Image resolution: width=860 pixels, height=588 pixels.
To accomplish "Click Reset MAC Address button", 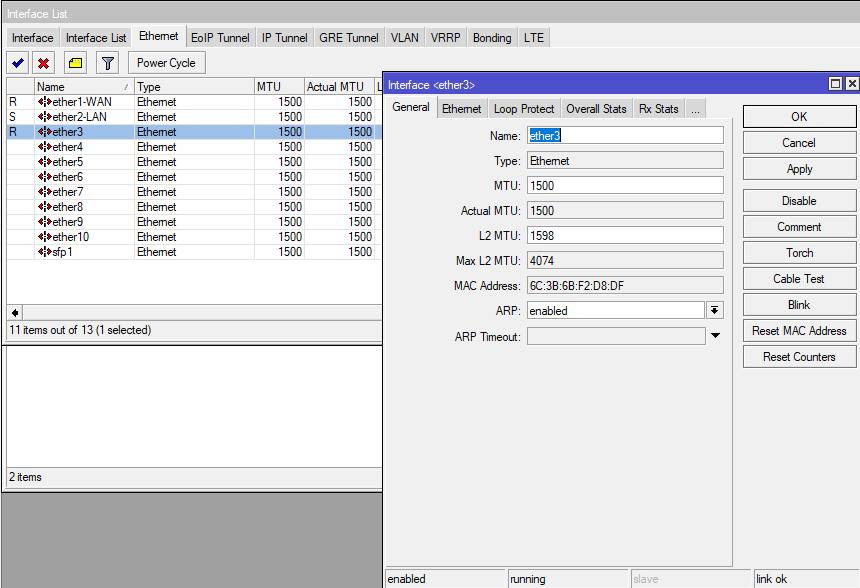I will (799, 331).
